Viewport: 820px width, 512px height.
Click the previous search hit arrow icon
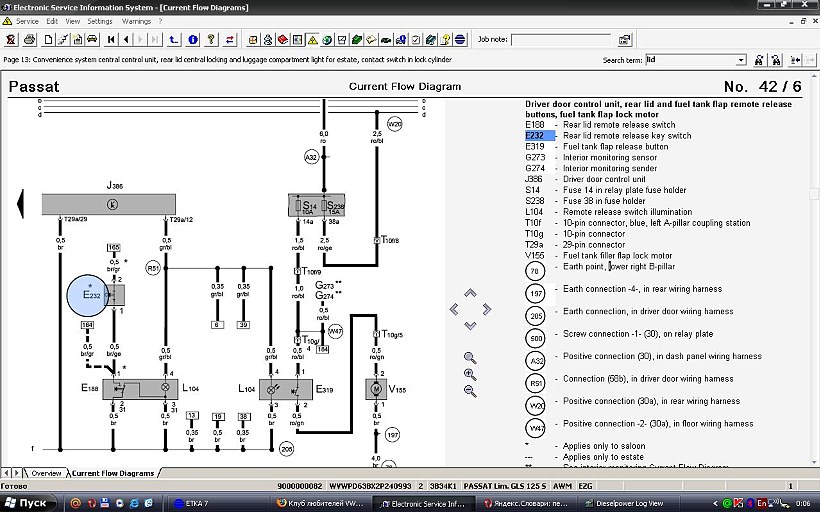pyautogui.click(x=795, y=60)
